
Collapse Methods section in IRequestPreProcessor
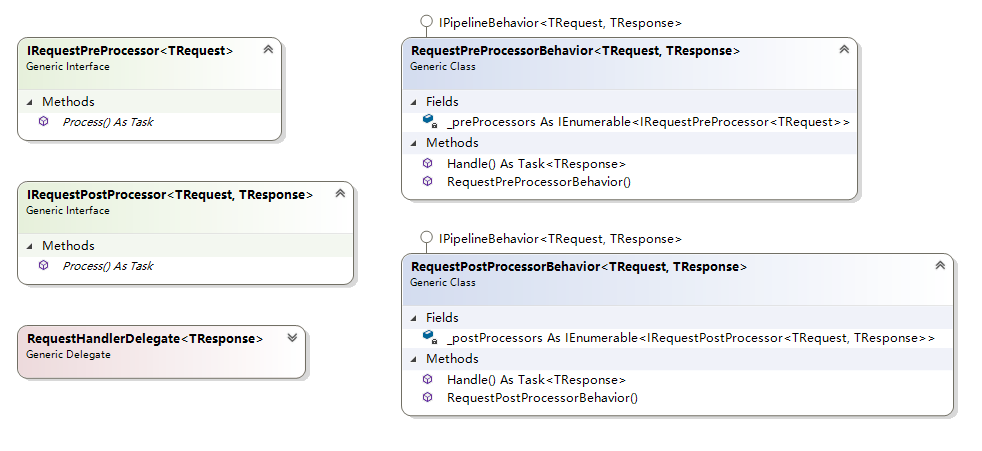pos(29,102)
